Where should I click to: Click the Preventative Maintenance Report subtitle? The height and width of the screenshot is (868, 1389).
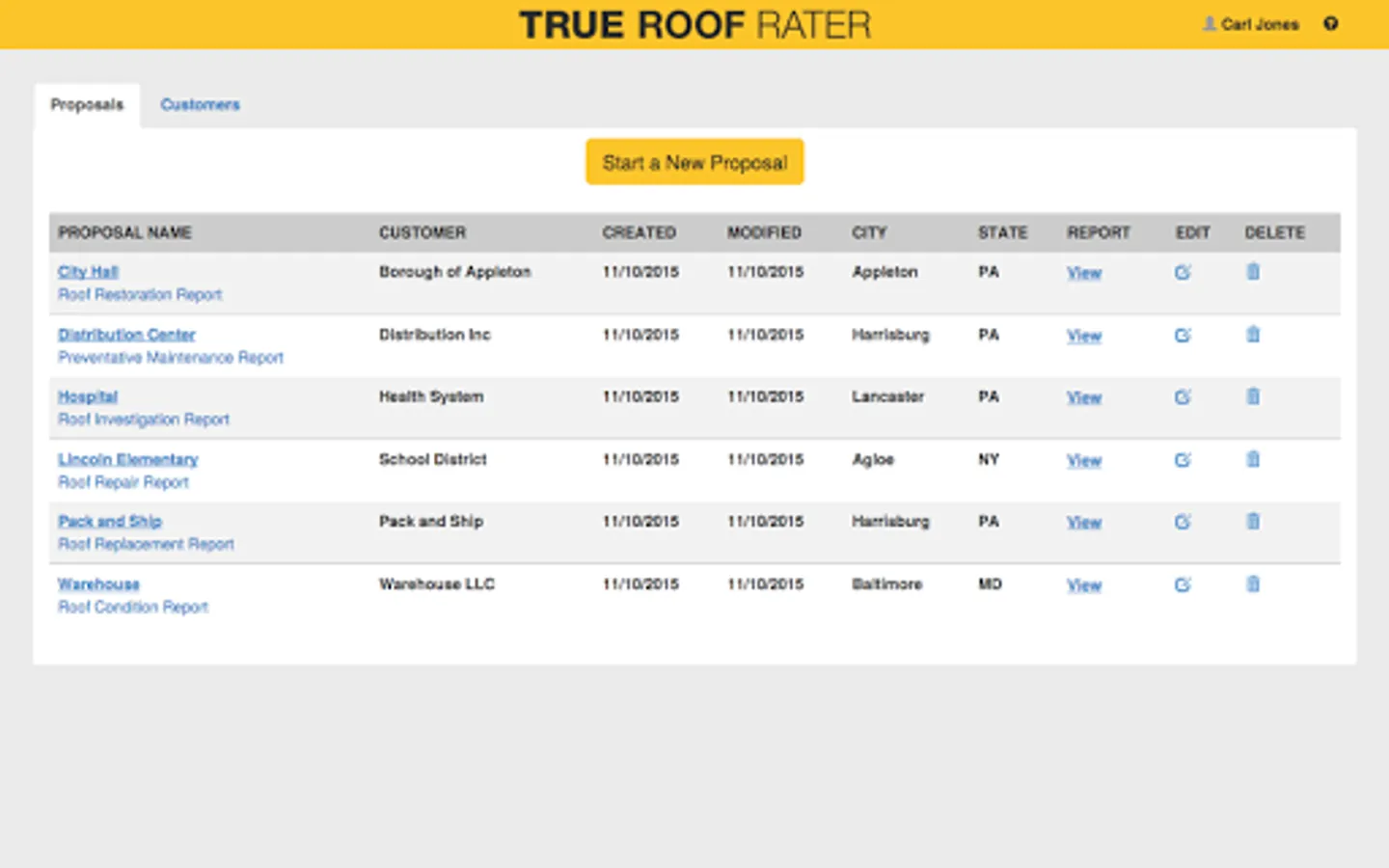click(171, 357)
